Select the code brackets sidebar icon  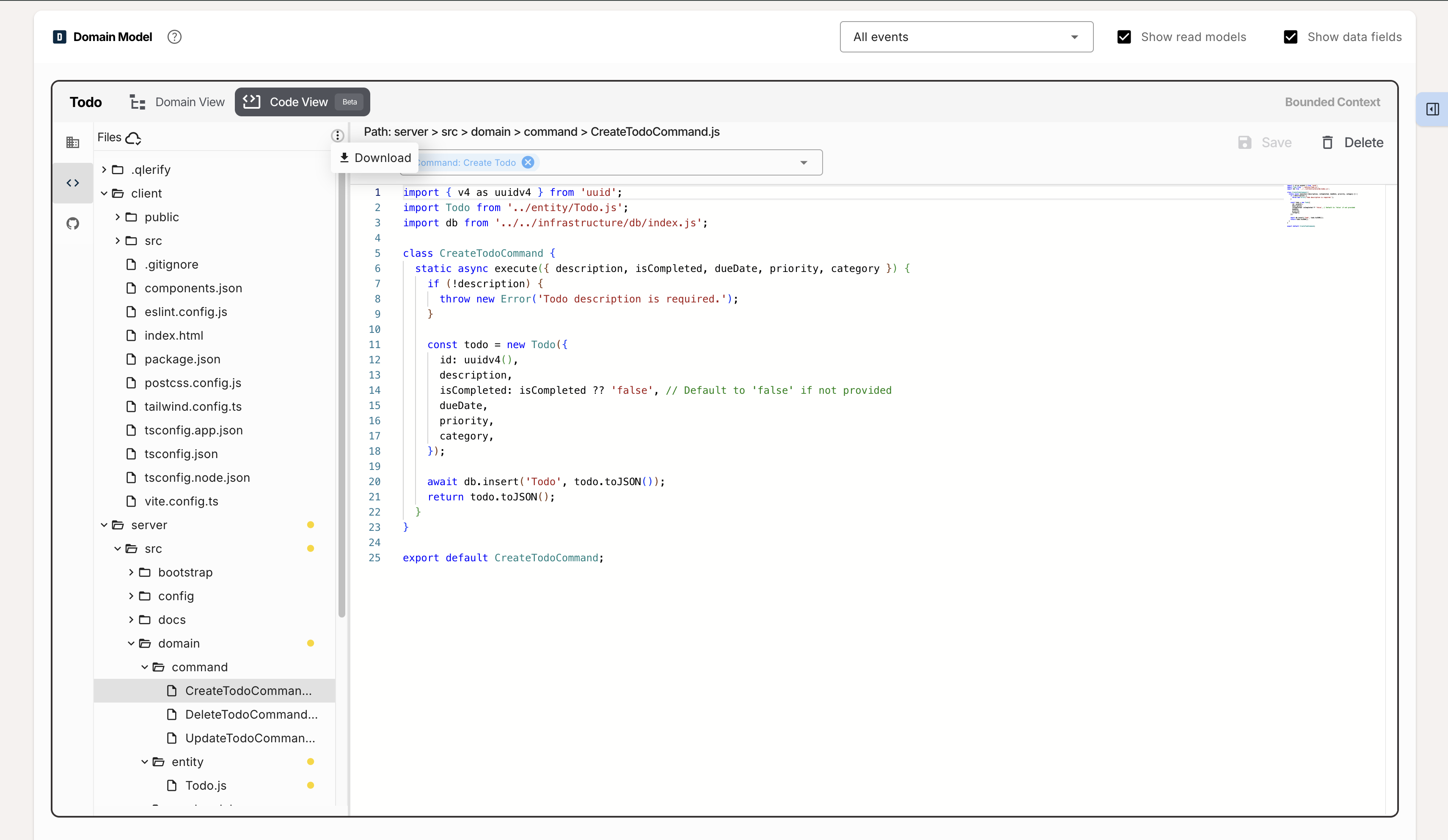72,183
